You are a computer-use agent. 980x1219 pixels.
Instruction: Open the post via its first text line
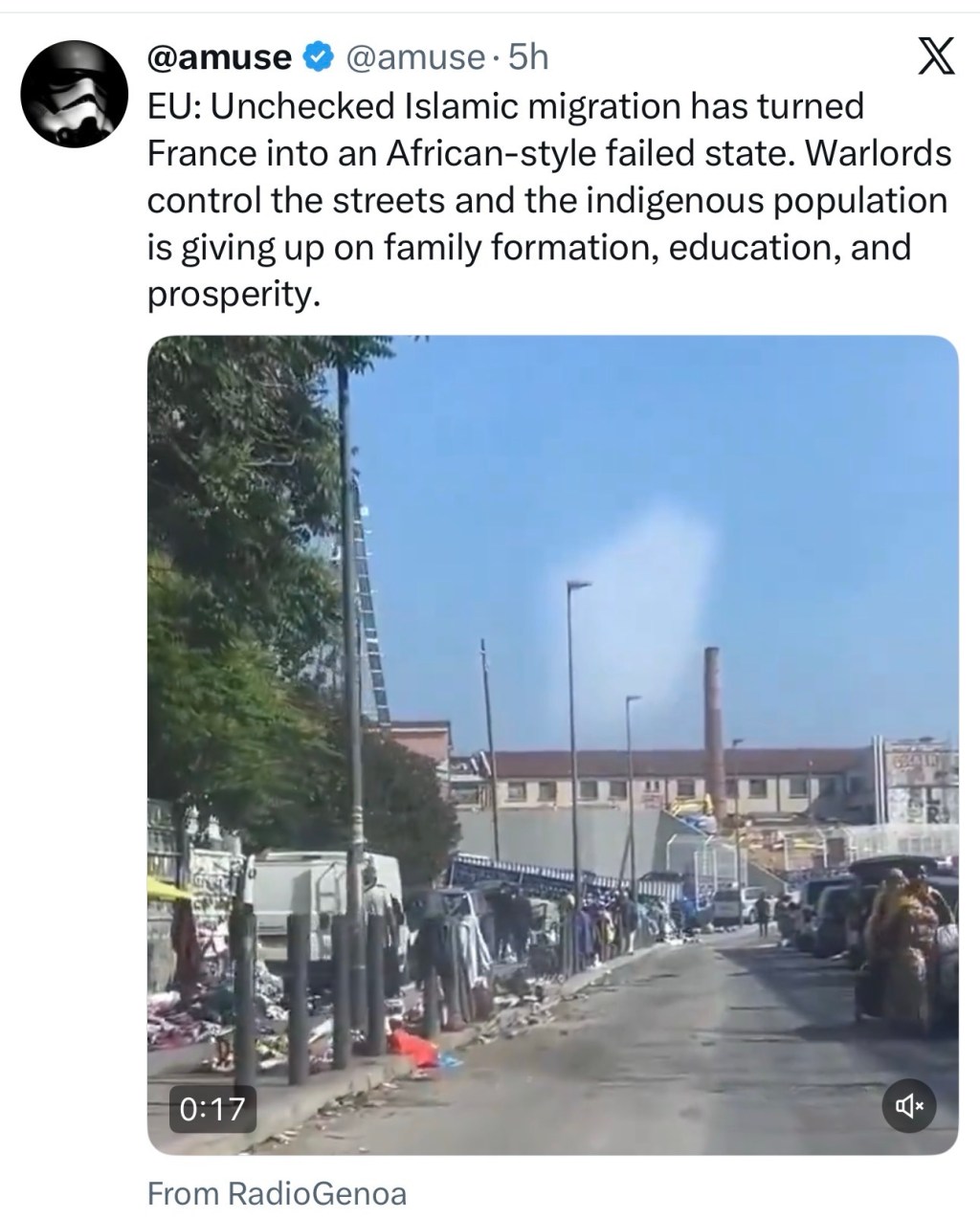pyautogui.click(x=505, y=106)
